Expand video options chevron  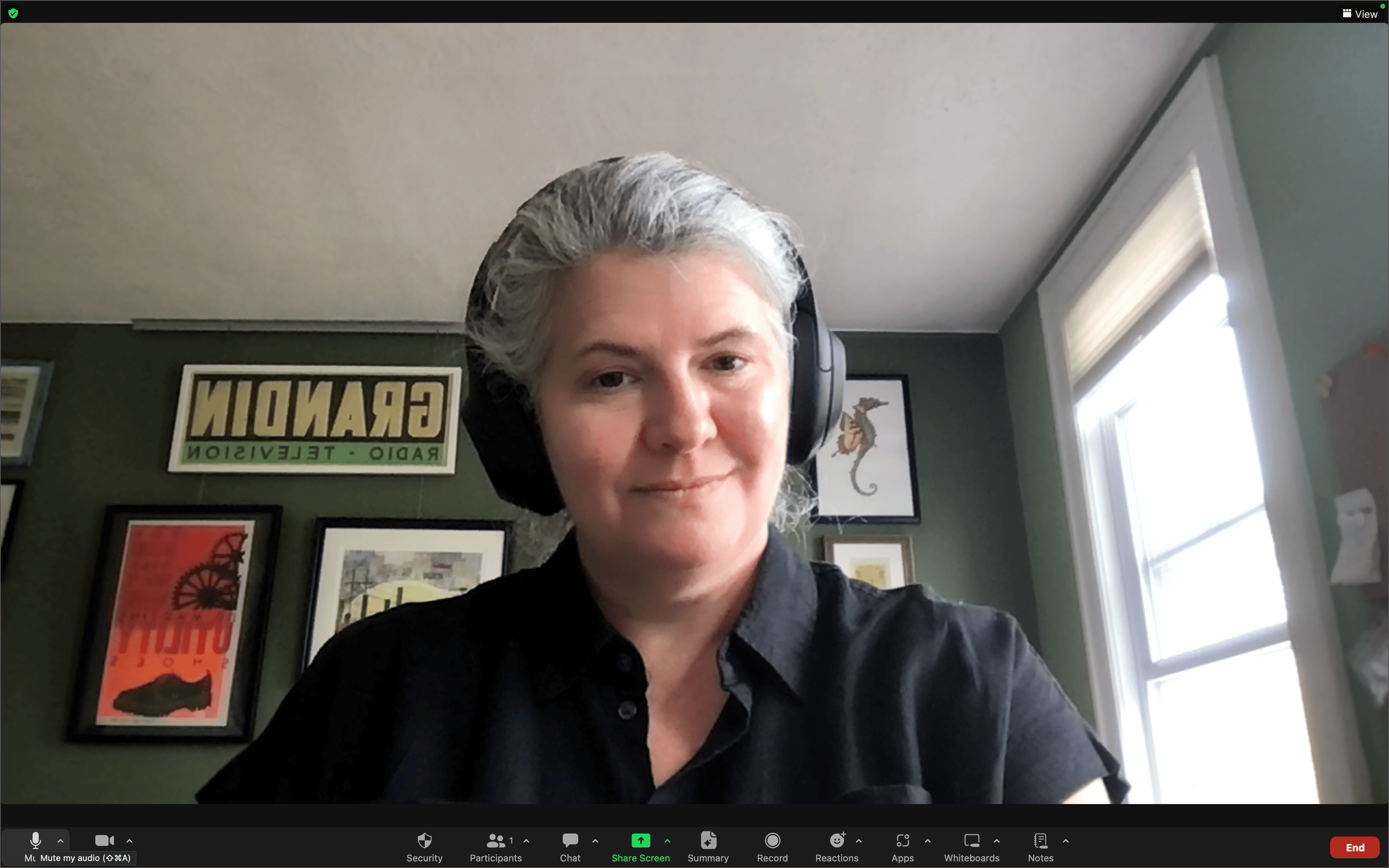(128, 841)
